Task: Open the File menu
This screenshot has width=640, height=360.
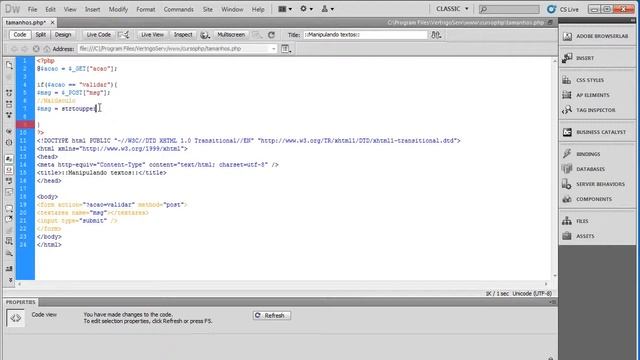Action: coord(32,9)
